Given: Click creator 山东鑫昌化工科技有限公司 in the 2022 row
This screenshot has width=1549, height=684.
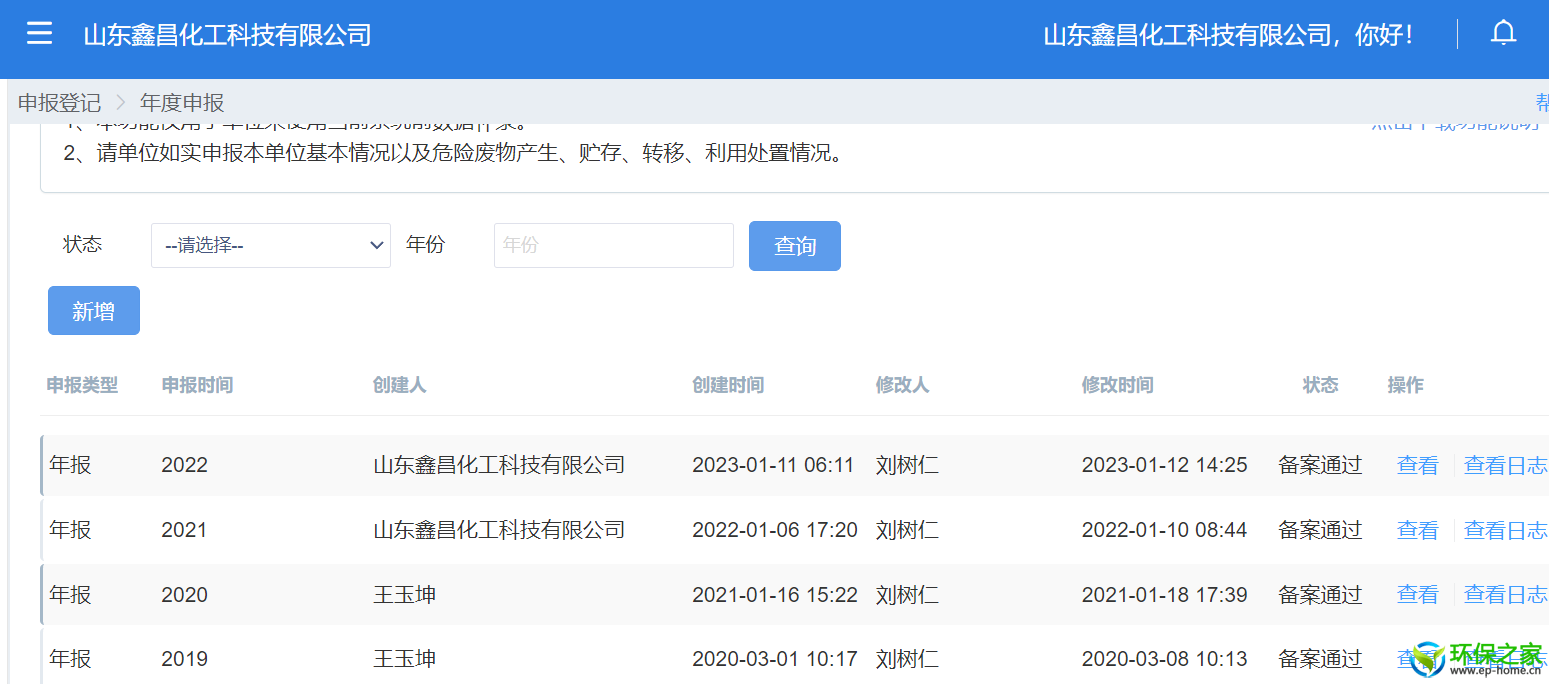Looking at the screenshot, I should (x=499, y=465).
